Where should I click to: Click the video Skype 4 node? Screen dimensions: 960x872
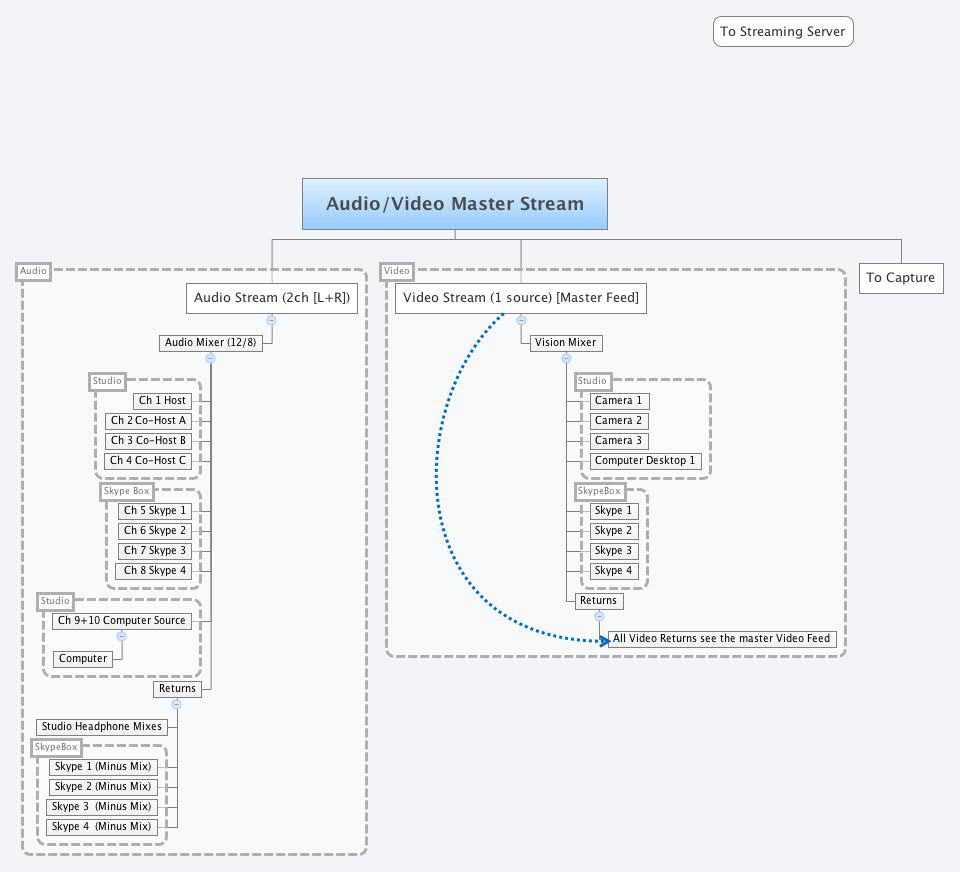pos(614,571)
